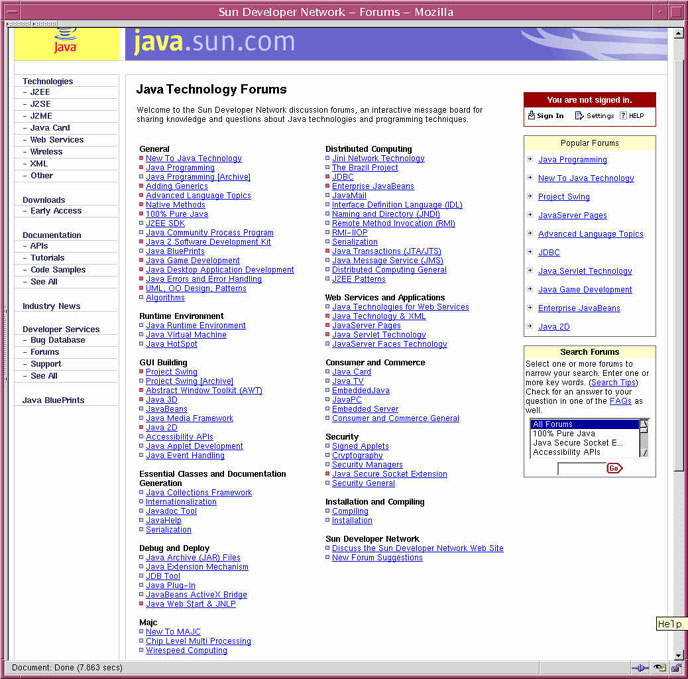This screenshot has height=679, width=688.
Task: Open Early Access under Downloads
Action: coord(56,211)
